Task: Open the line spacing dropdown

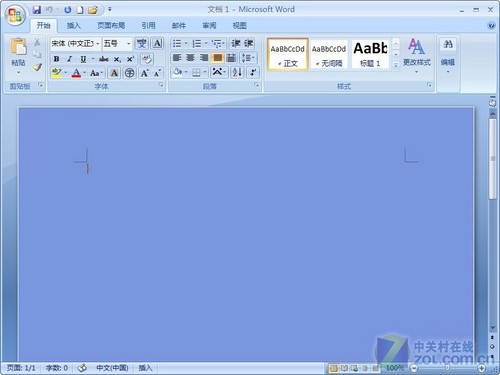Action: click(248, 58)
